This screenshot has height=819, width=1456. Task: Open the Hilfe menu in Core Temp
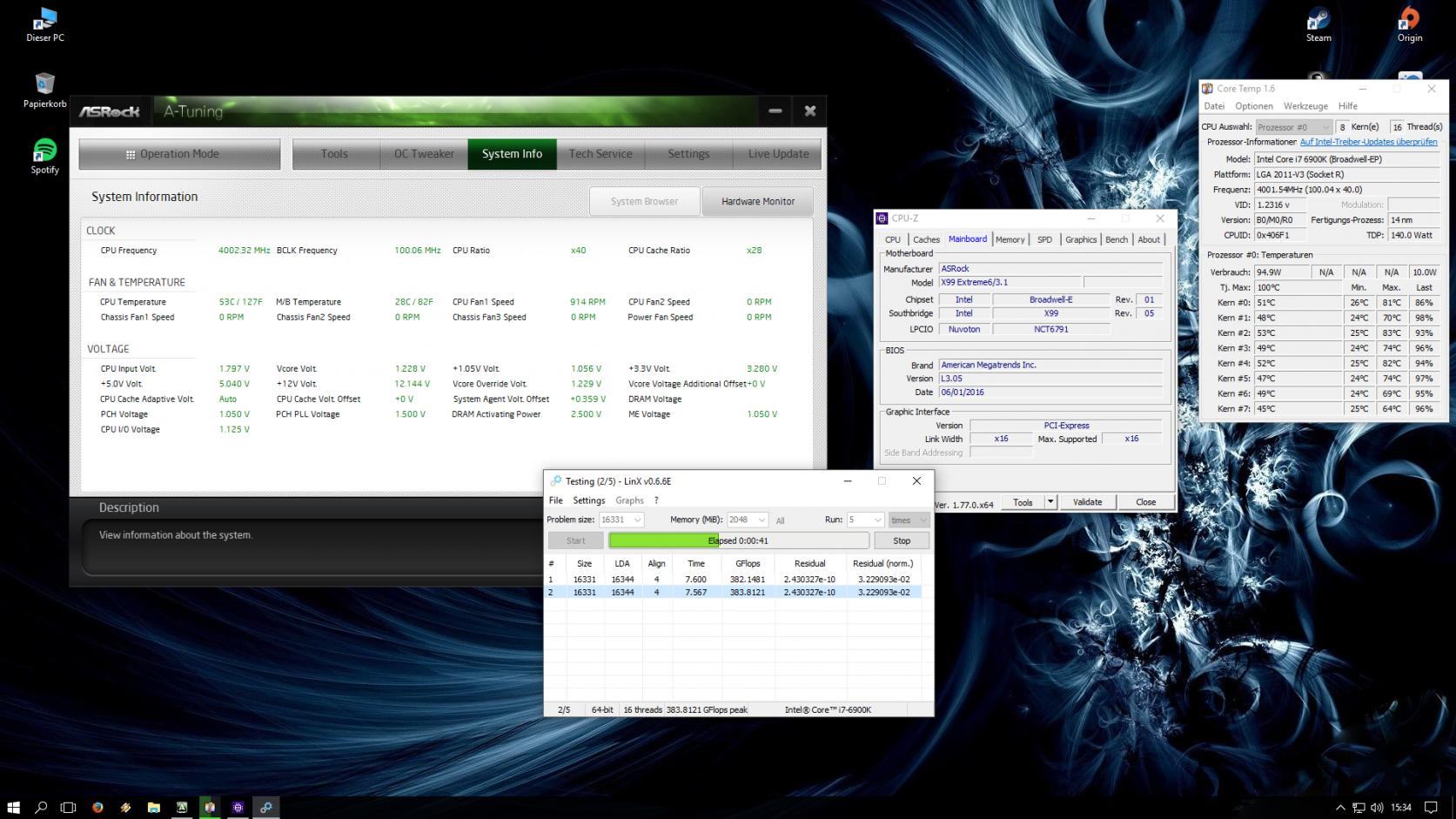tap(1348, 106)
